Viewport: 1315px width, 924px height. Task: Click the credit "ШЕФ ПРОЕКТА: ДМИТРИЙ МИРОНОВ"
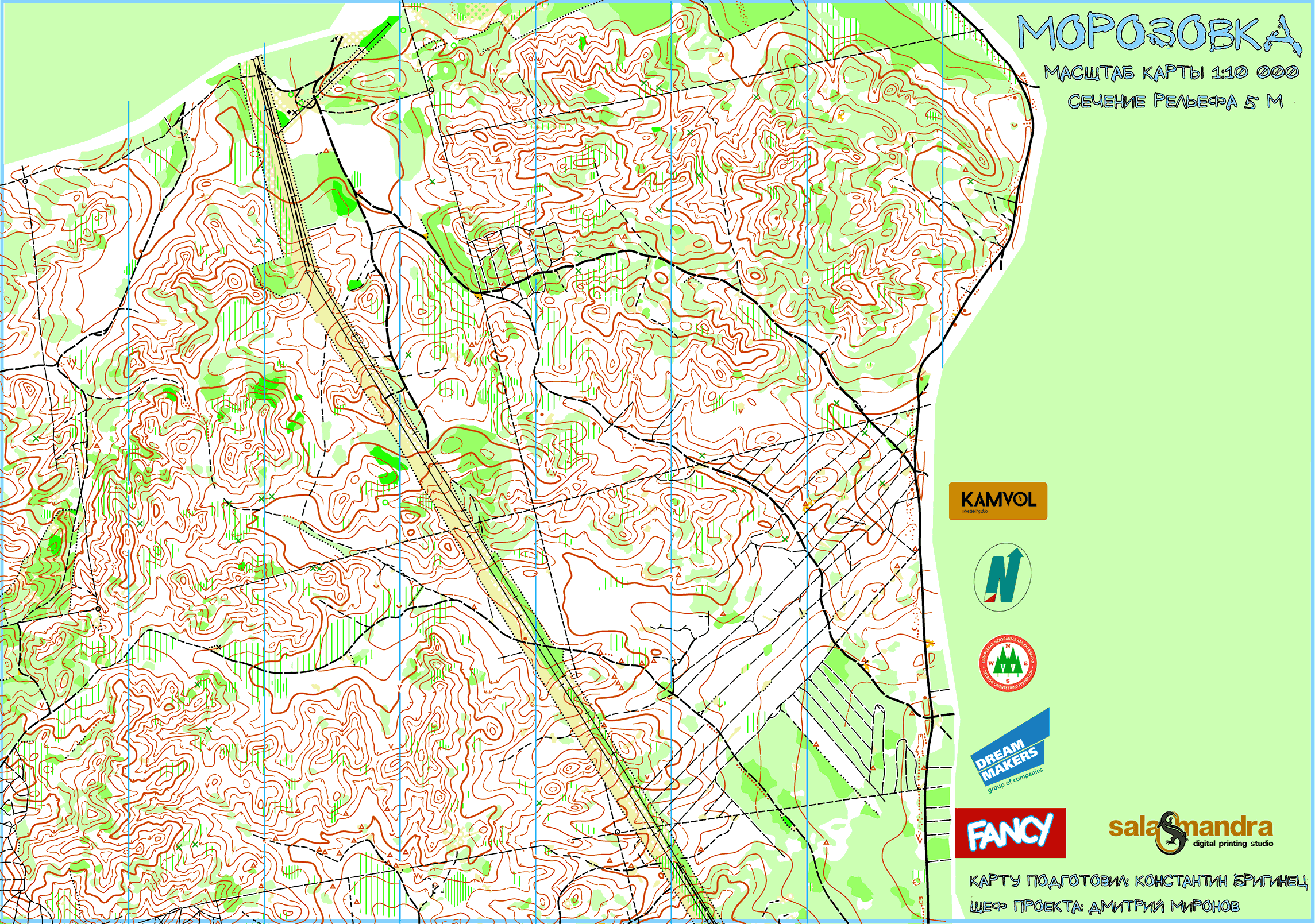pos(1104,907)
